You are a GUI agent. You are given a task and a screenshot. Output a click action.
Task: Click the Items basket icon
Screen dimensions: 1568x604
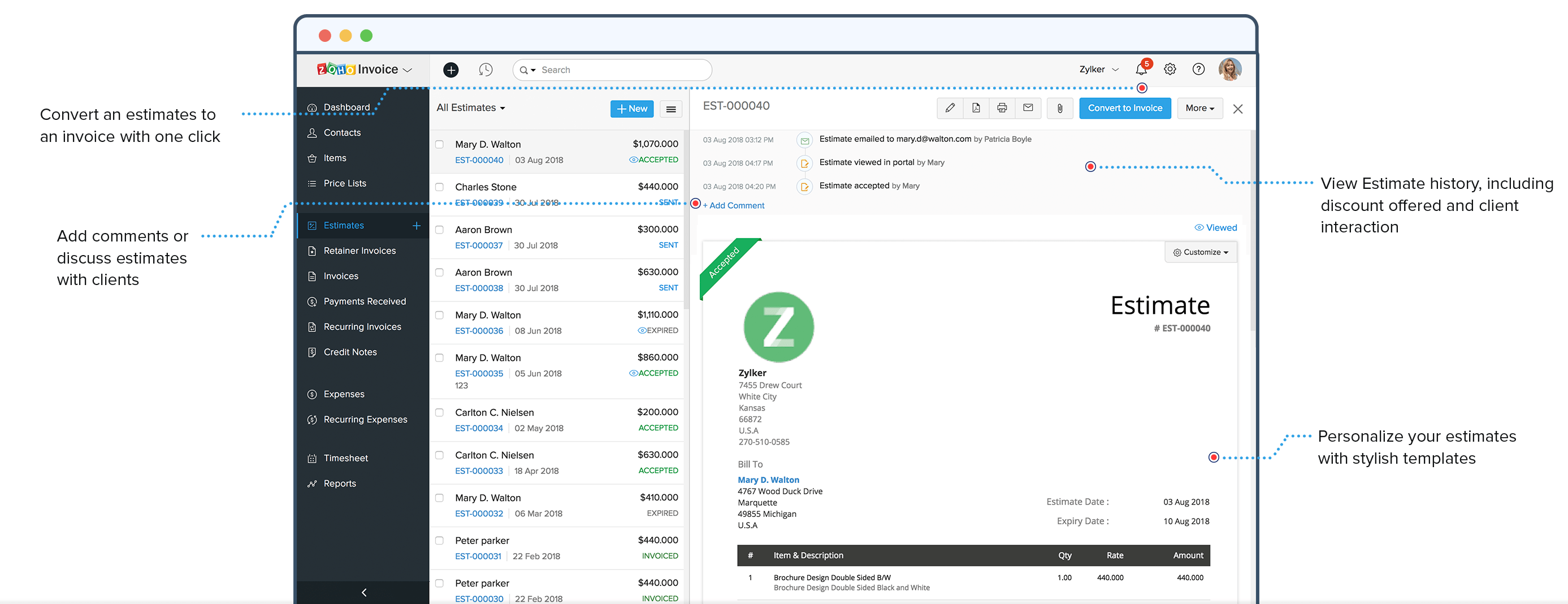tap(312, 158)
